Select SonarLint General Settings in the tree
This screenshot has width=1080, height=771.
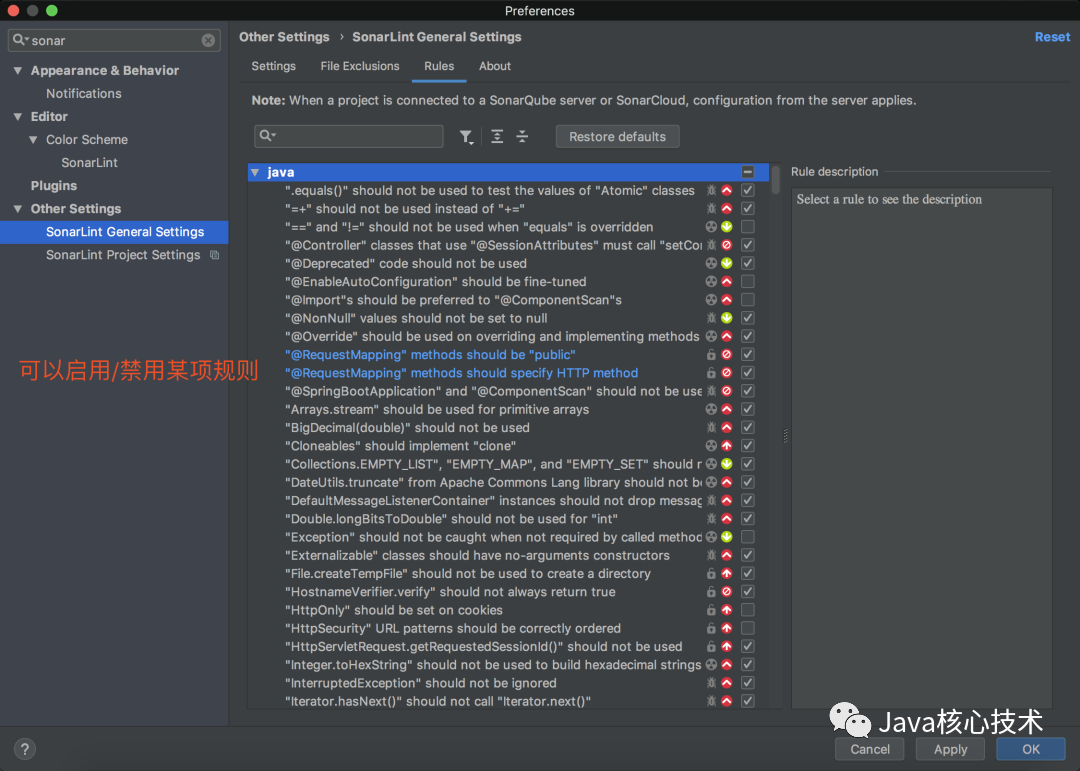pos(114,232)
